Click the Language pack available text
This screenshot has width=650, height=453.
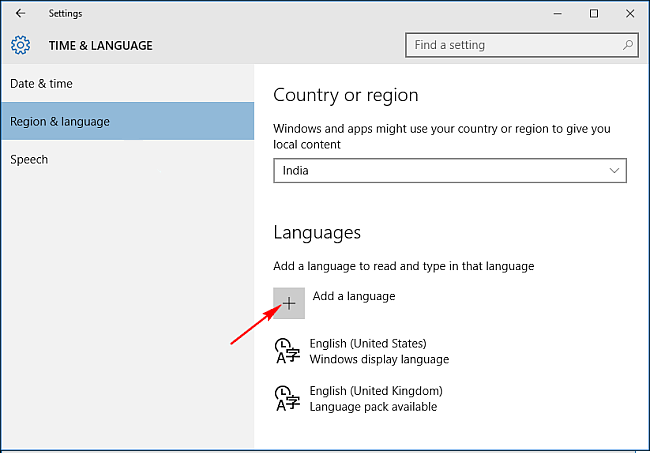coord(373,407)
